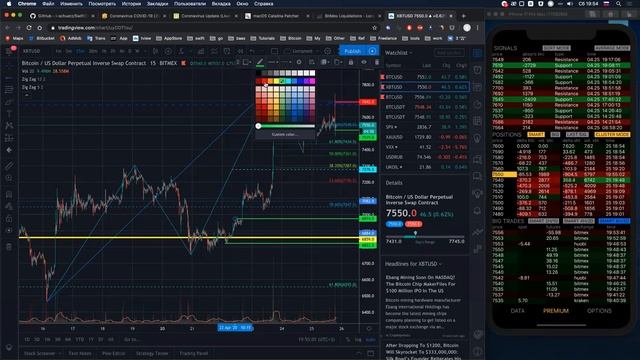Toggle AVERAGE MODE in phone Signals section

[x=612, y=48]
